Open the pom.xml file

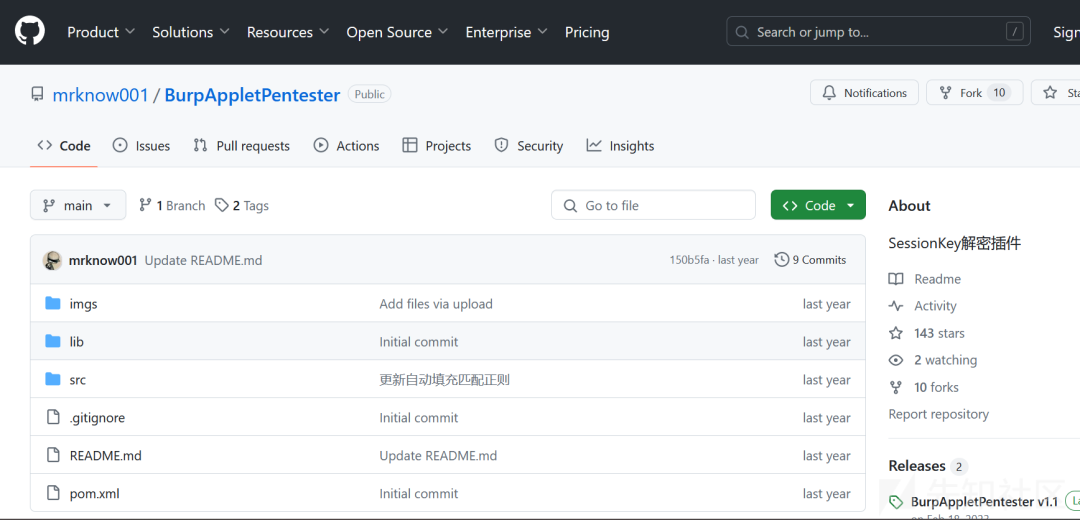click(x=94, y=493)
